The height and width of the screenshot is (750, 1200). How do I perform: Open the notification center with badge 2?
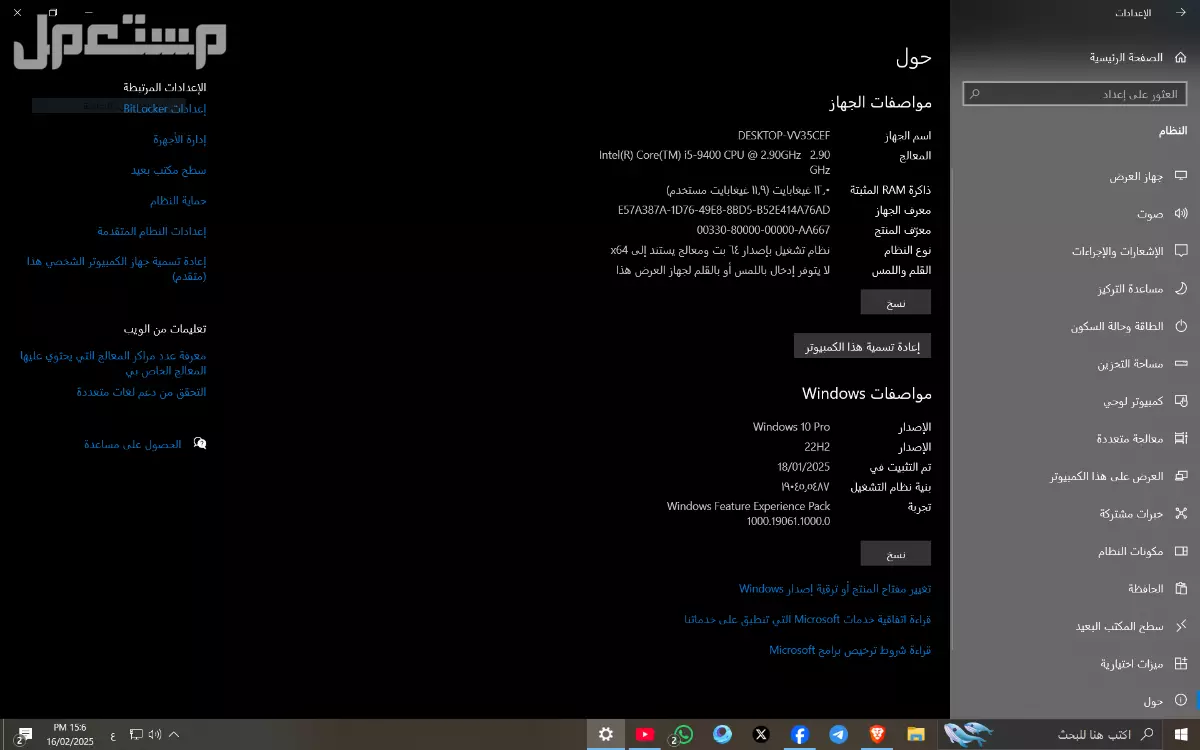point(24,734)
